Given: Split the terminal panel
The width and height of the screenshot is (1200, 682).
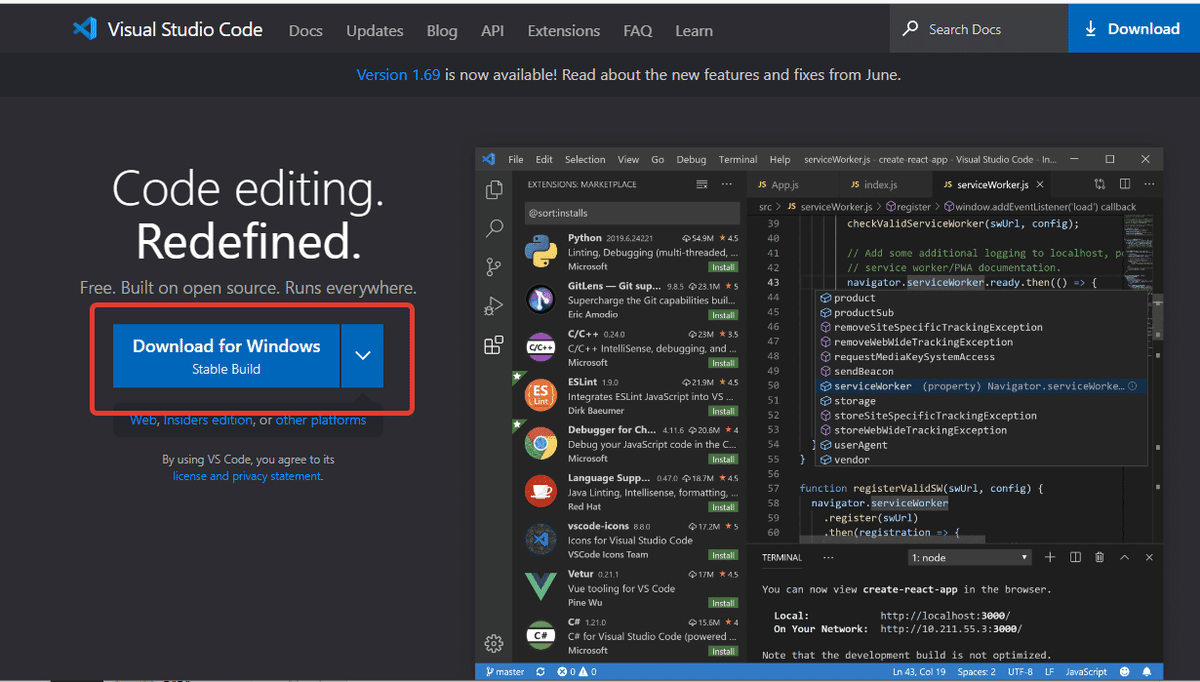Looking at the screenshot, I should tap(1075, 557).
